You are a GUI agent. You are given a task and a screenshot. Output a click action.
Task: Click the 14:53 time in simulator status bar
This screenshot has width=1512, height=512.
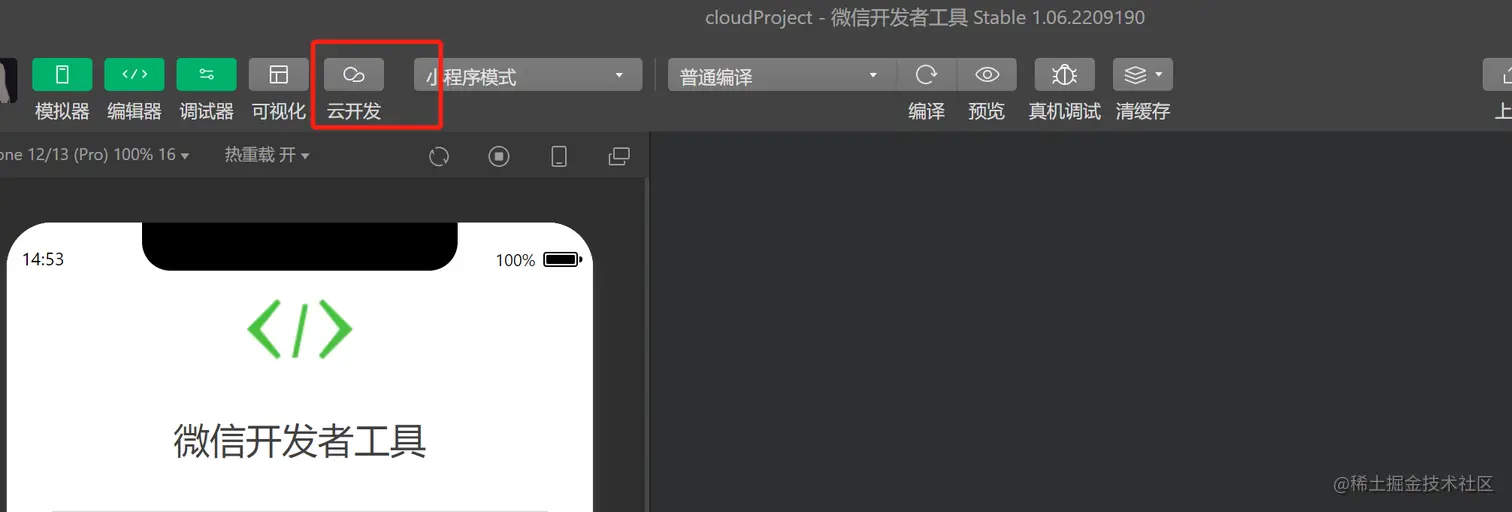point(43,259)
